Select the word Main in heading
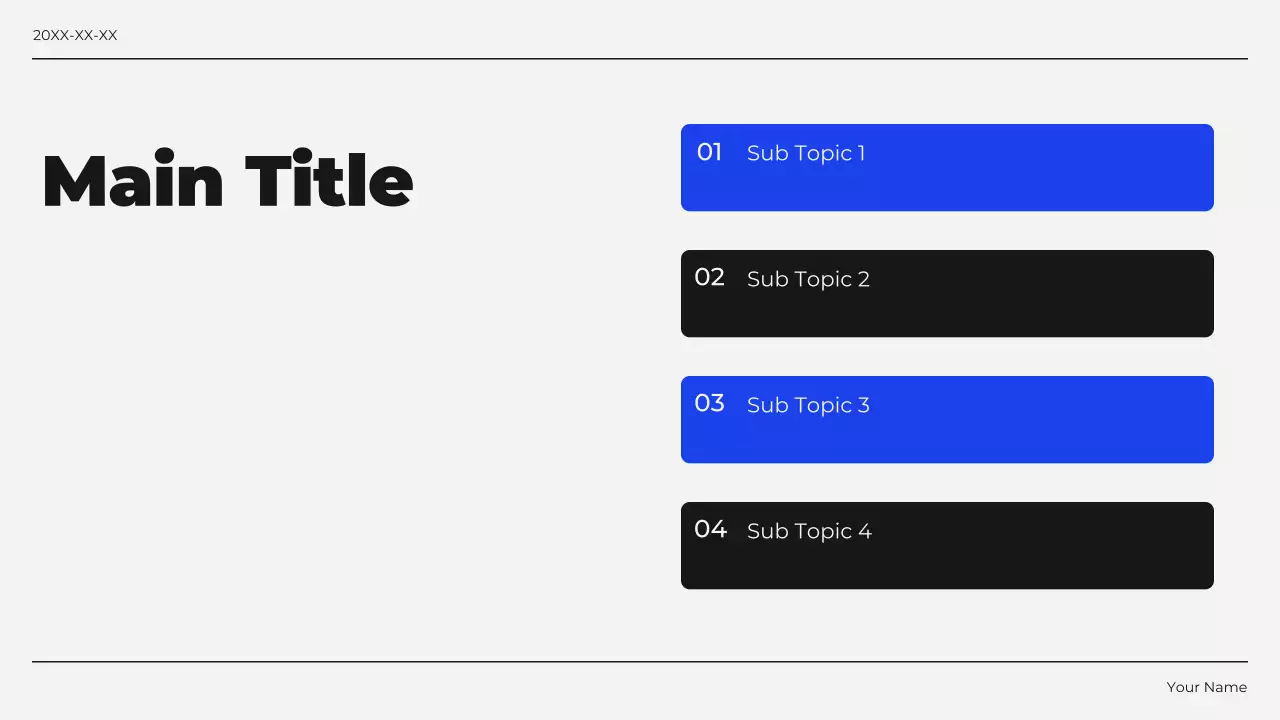Screen dimensions: 1280x720 132,182
